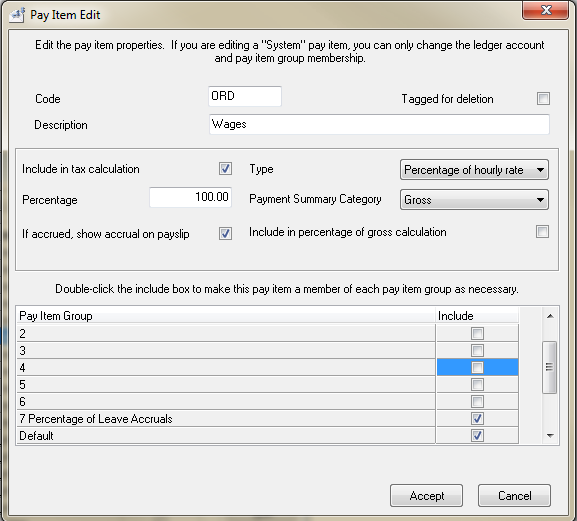Uncheck Include for 7 Percentage of Leave Accruals
577x521 pixels.
[x=477, y=418]
